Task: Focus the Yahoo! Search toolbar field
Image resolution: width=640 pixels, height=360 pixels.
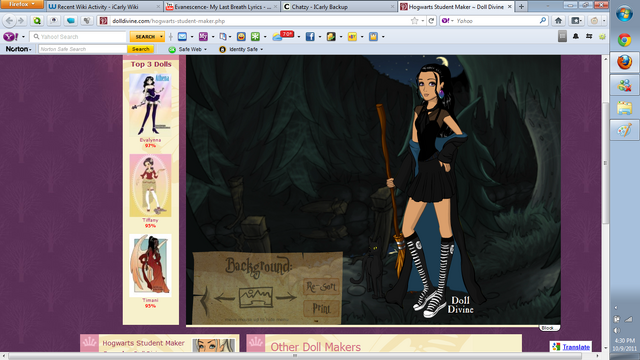Action: click(x=78, y=37)
